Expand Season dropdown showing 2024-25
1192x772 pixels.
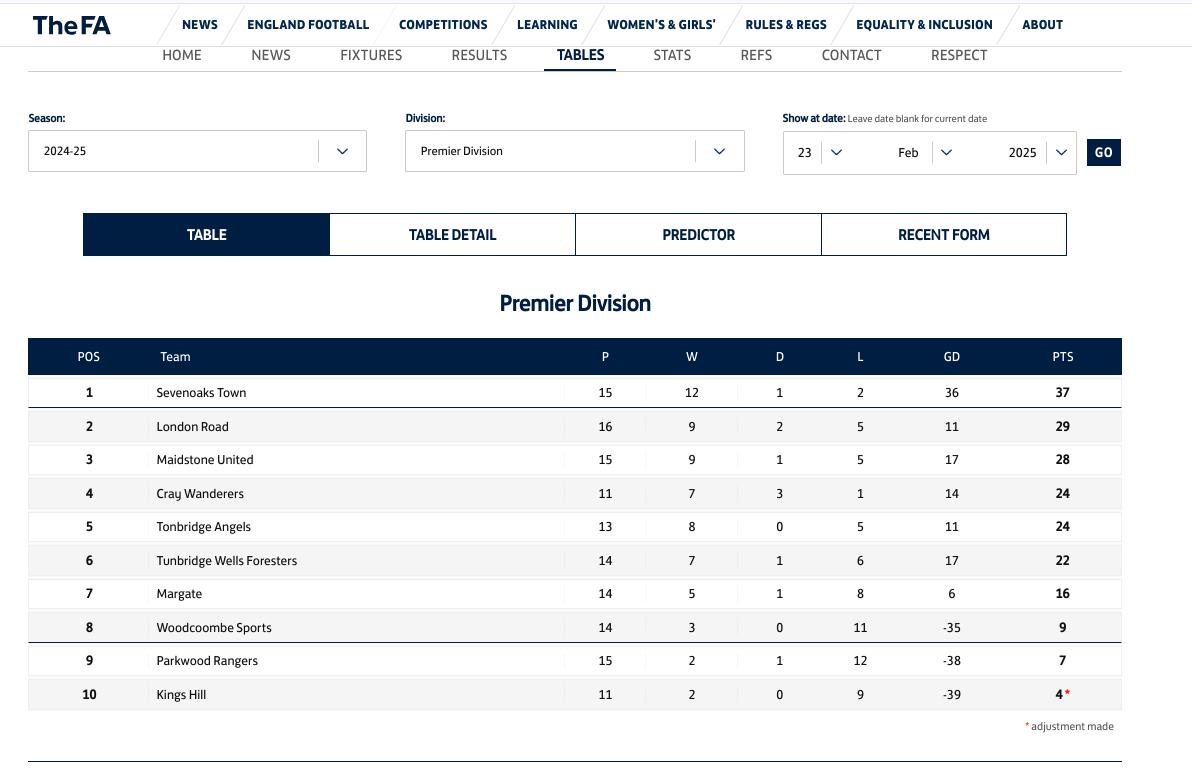tap(198, 151)
